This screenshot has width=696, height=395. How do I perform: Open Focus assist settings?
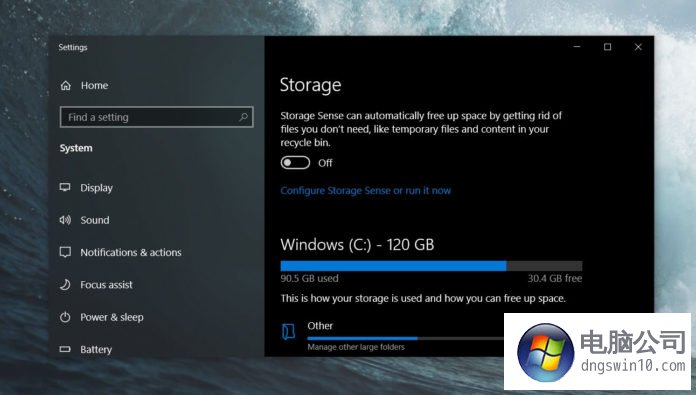coord(106,285)
